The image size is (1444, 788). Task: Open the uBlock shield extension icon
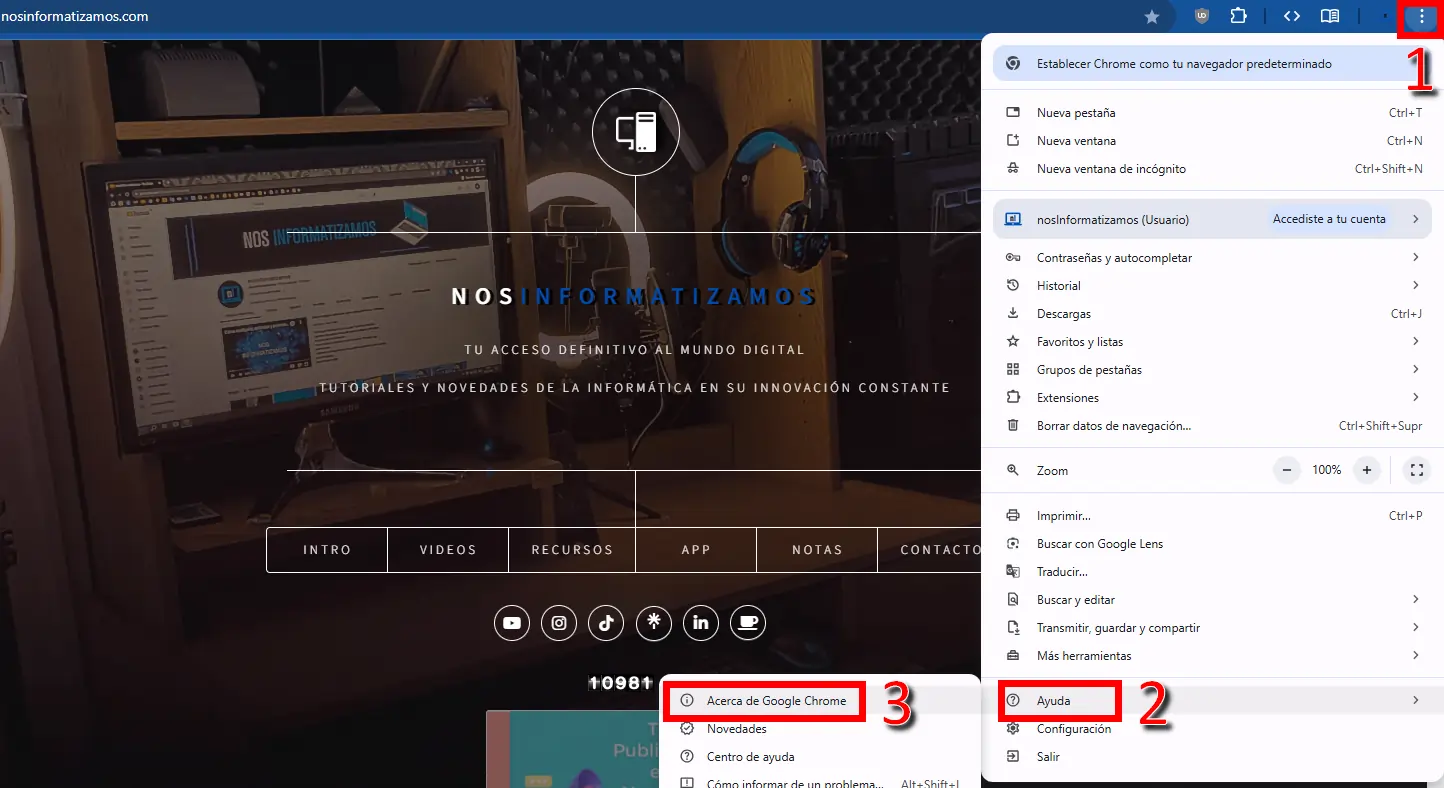pyautogui.click(x=1203, y=16)
